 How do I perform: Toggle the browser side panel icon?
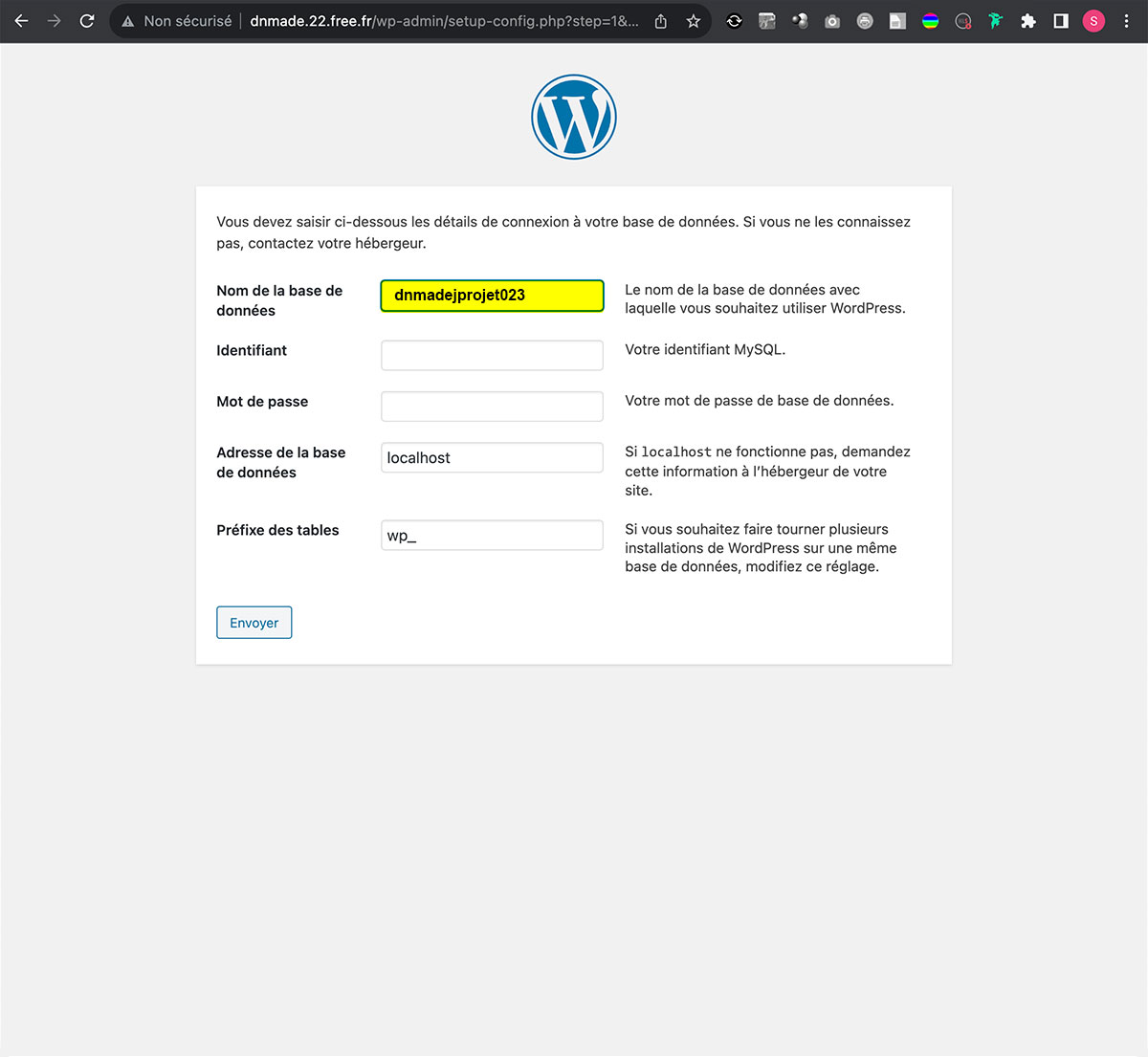[x=1061, y=21]
